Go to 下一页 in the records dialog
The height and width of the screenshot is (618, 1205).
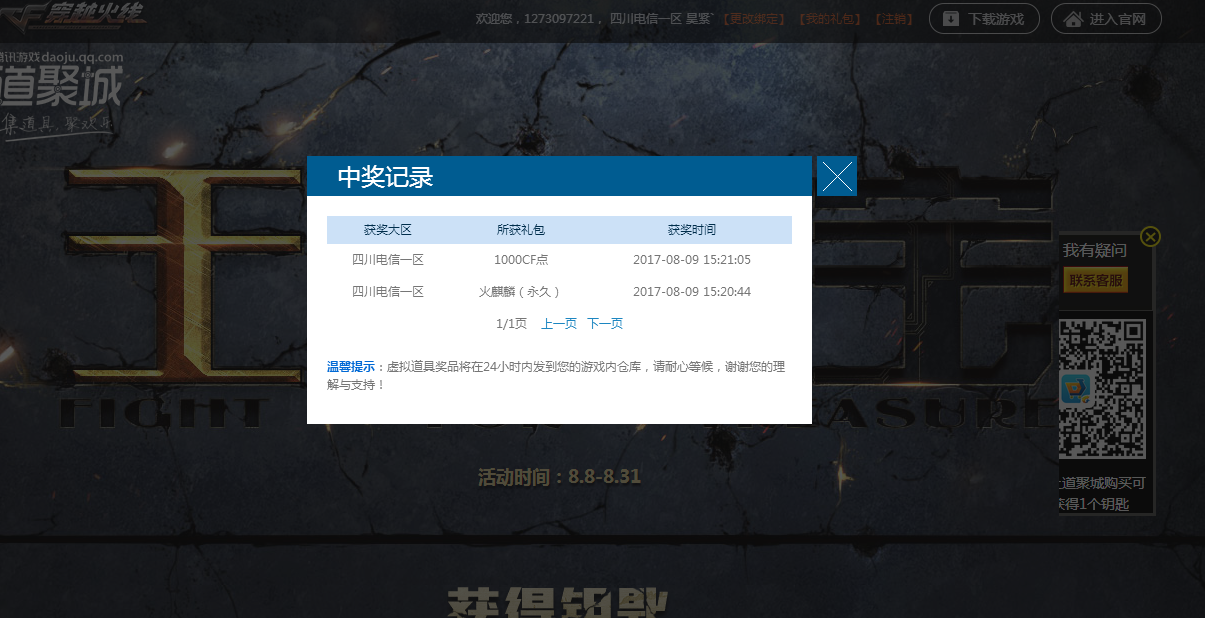pos(605,323)
